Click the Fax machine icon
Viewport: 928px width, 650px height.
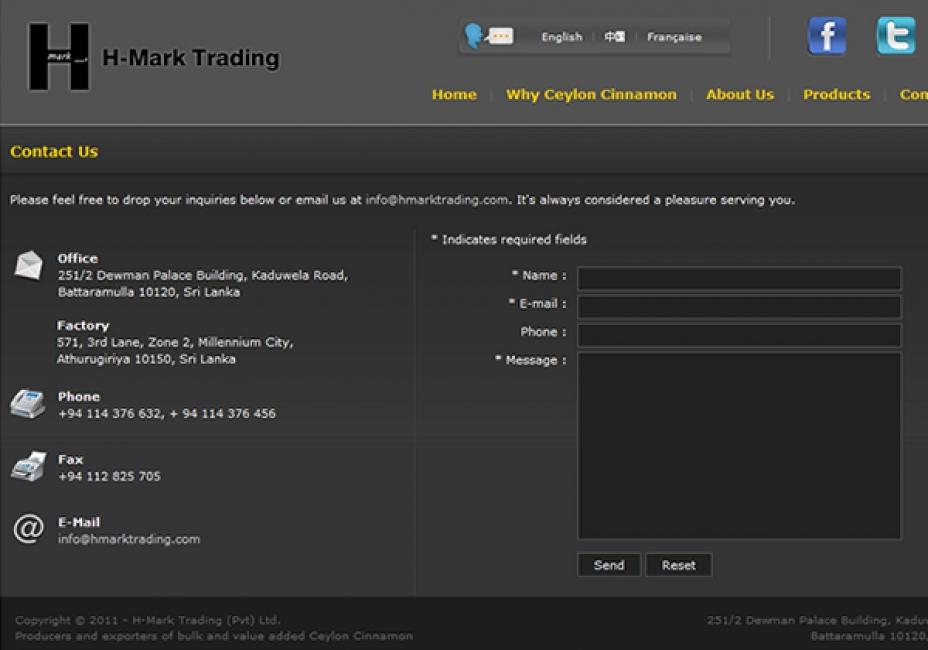click(x=28, y=466)
